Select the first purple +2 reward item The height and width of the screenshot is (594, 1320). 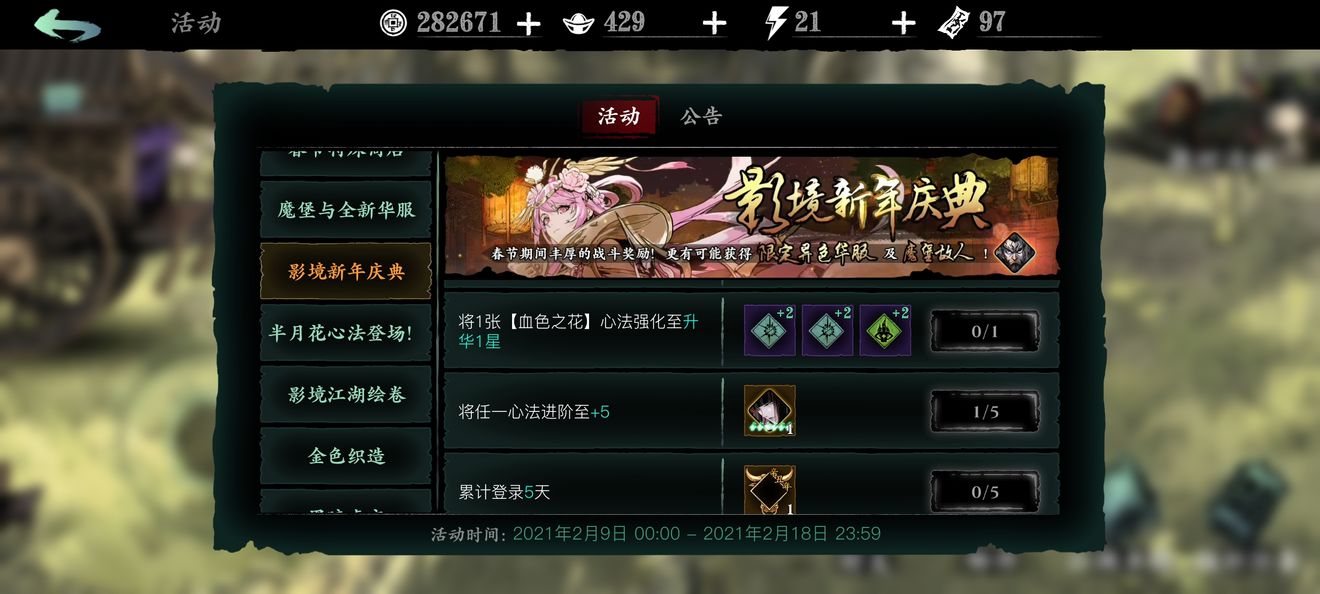tap(769, 331)
